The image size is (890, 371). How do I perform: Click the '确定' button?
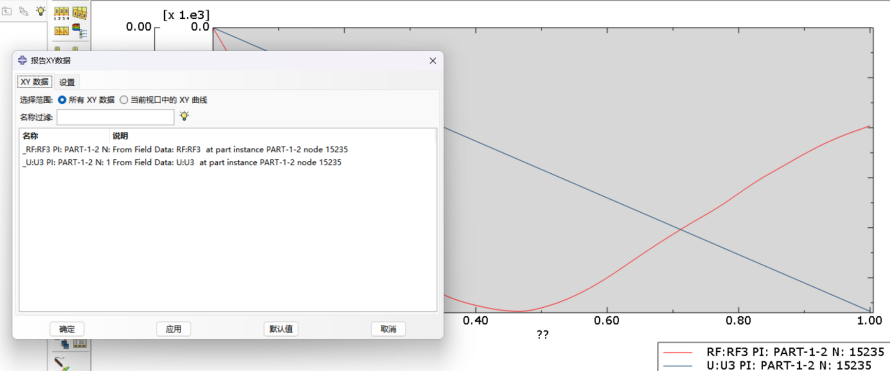click(67, 329)
